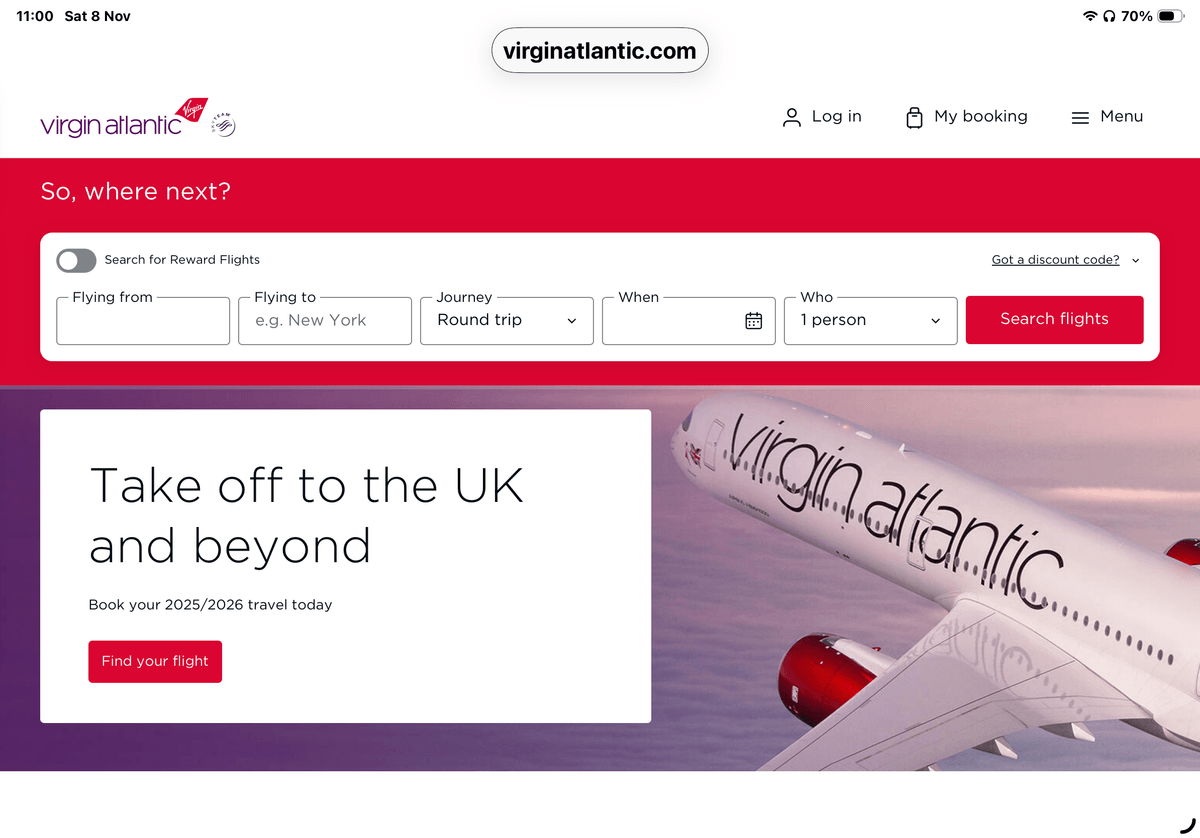This screenshot has height=838, width=1200.
Task: Tap the battery indicator in status bar
Action: coord(1171,16)
